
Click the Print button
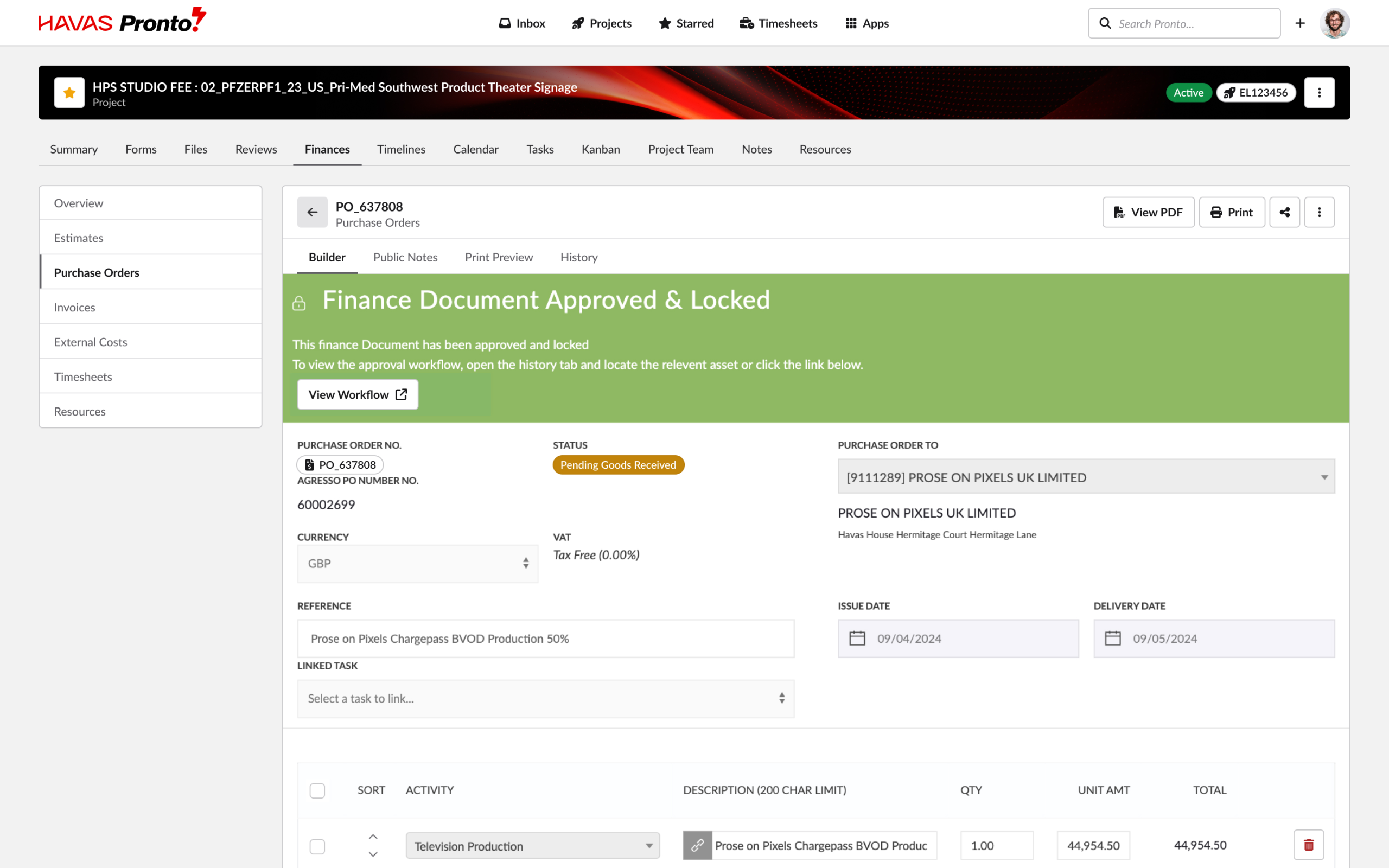(x=1232, y=213)
